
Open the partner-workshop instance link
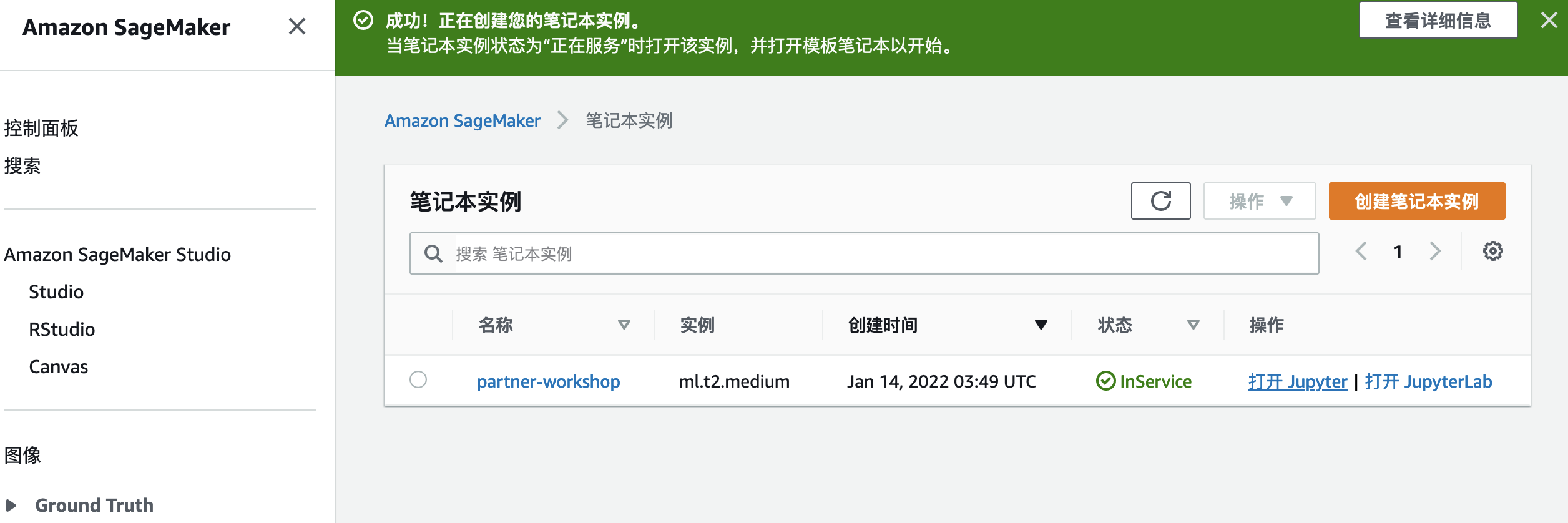click(x=548, y=381)
